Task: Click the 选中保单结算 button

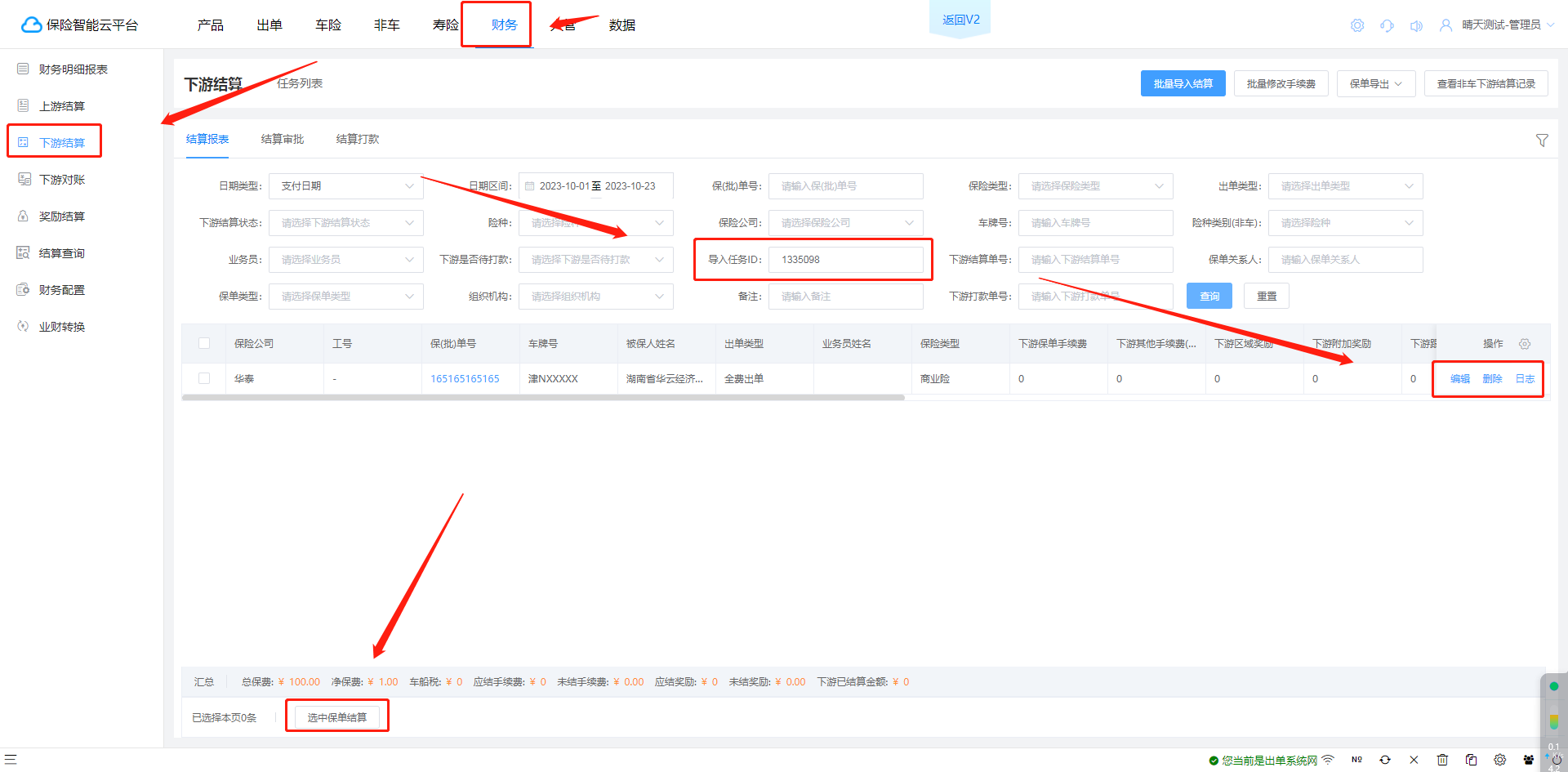Action: 337,717
